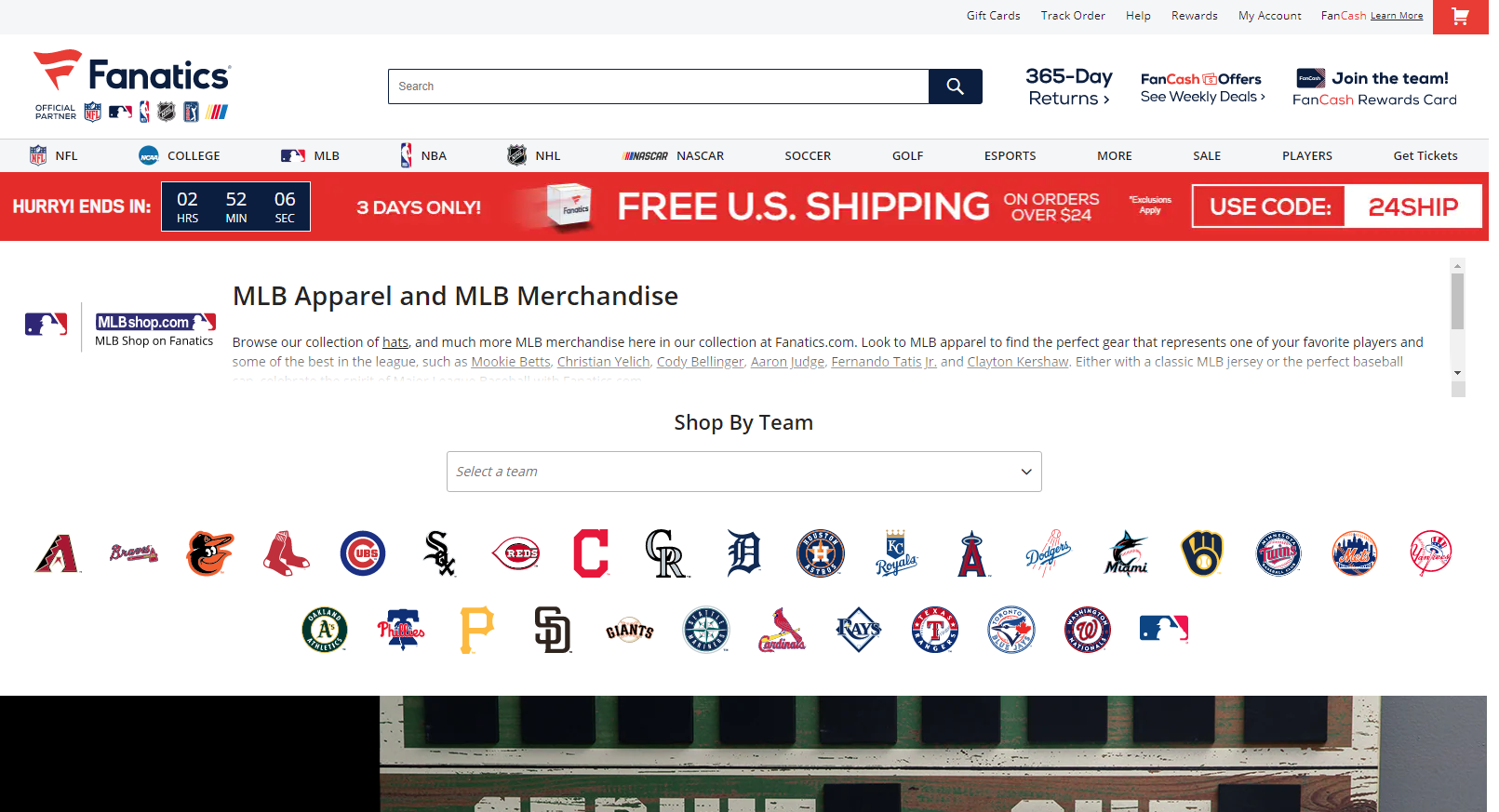Pick the Houston Astros logo
1499x812 pixels.
tap(820, 553)
